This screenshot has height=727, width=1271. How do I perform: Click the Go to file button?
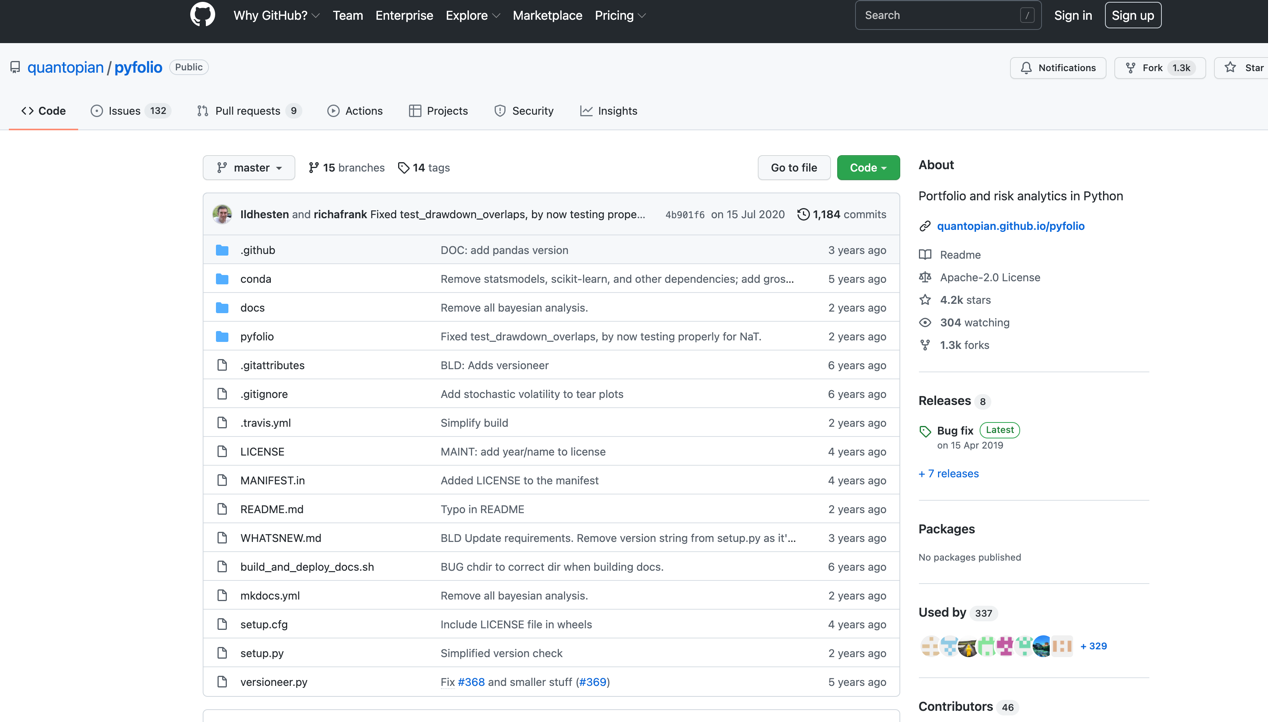[794, 168]
